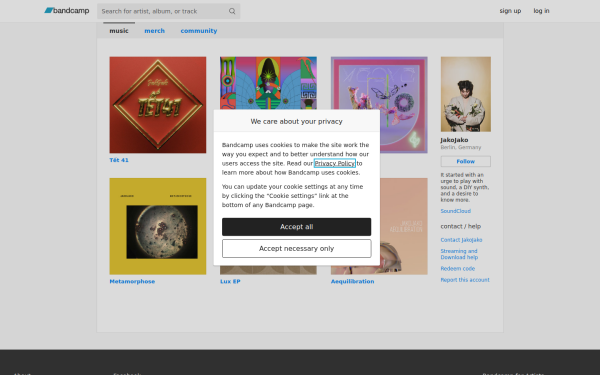This screenshot has height=375, width=600.
Task: Open the Aequilibration title link
Action: [352, 281]
